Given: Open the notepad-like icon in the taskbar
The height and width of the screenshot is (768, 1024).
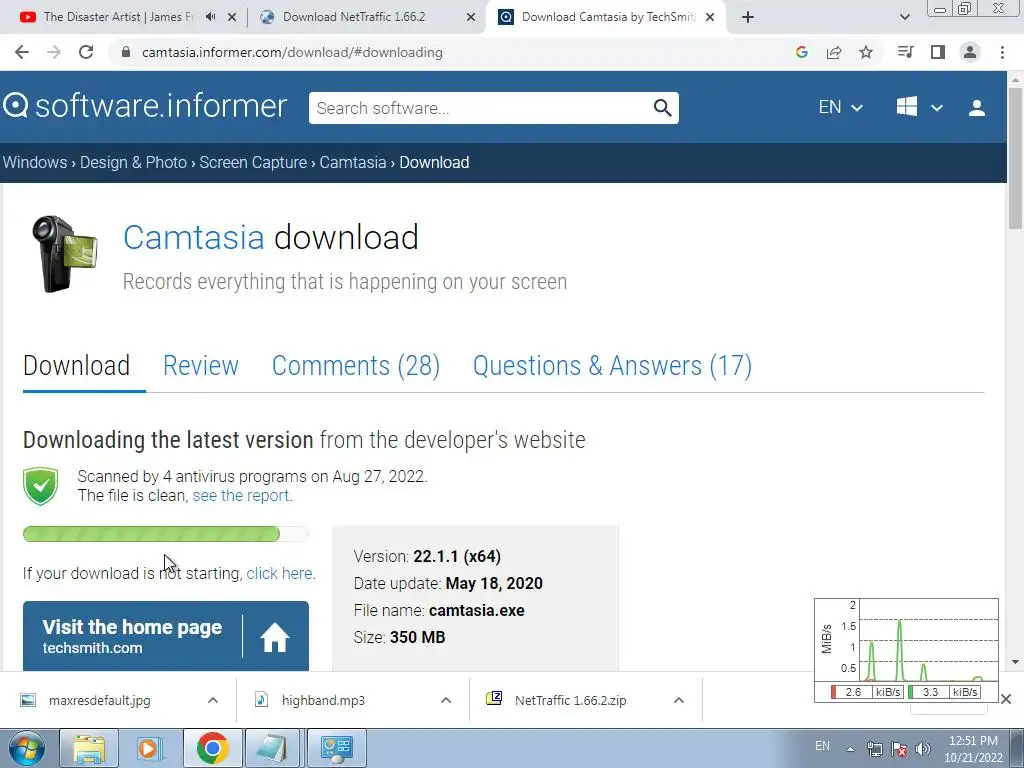Looking at the screenshot, I should [272, 748].
